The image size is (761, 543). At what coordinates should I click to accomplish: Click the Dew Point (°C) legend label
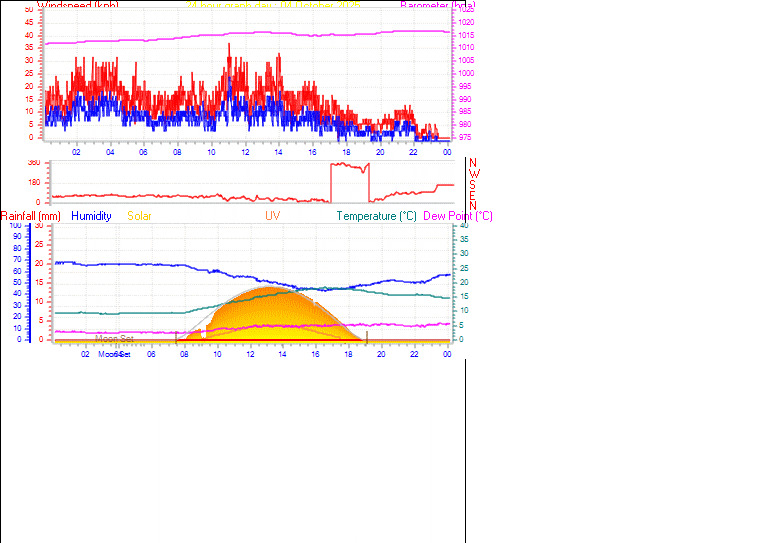[458, 216]
